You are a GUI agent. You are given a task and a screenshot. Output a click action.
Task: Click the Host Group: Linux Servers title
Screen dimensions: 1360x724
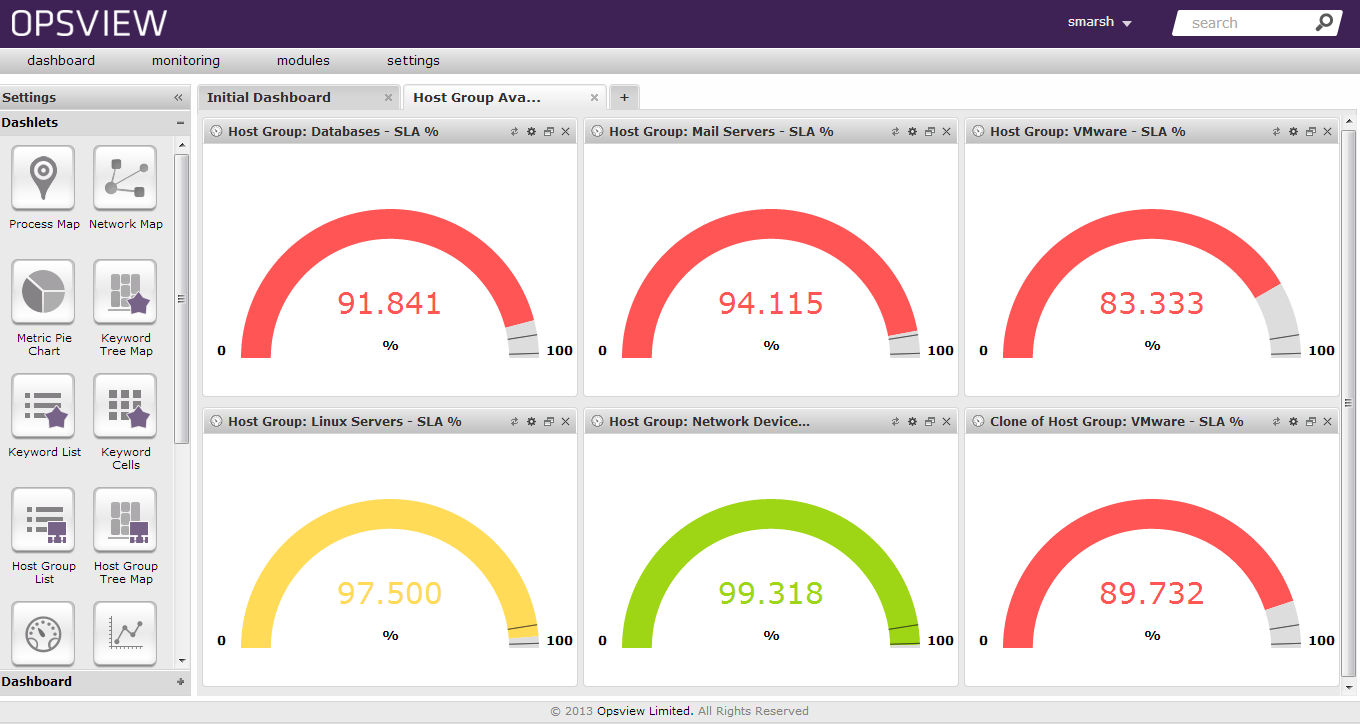(x=344, y=422)
